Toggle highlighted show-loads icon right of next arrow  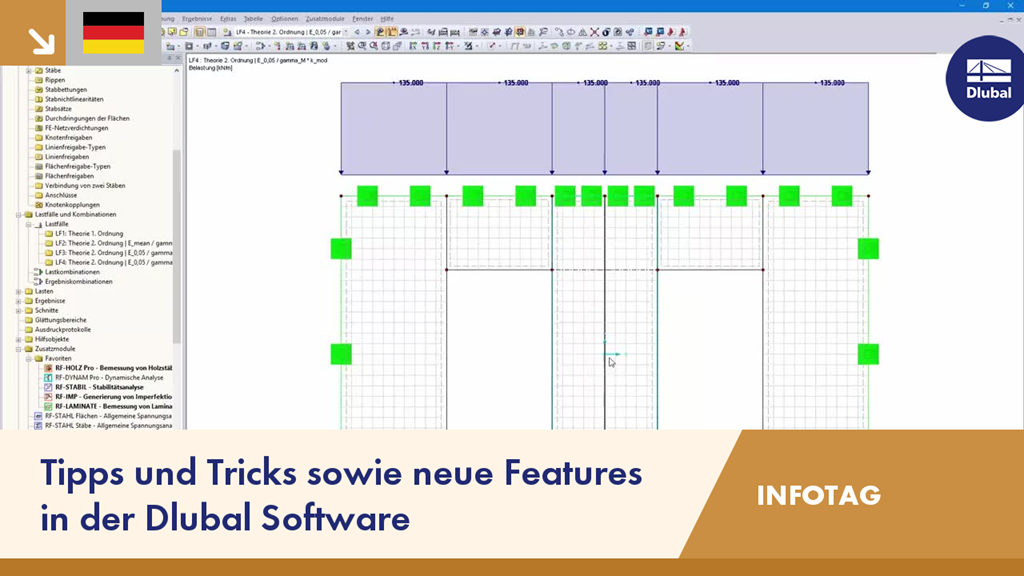pos(380,32)
